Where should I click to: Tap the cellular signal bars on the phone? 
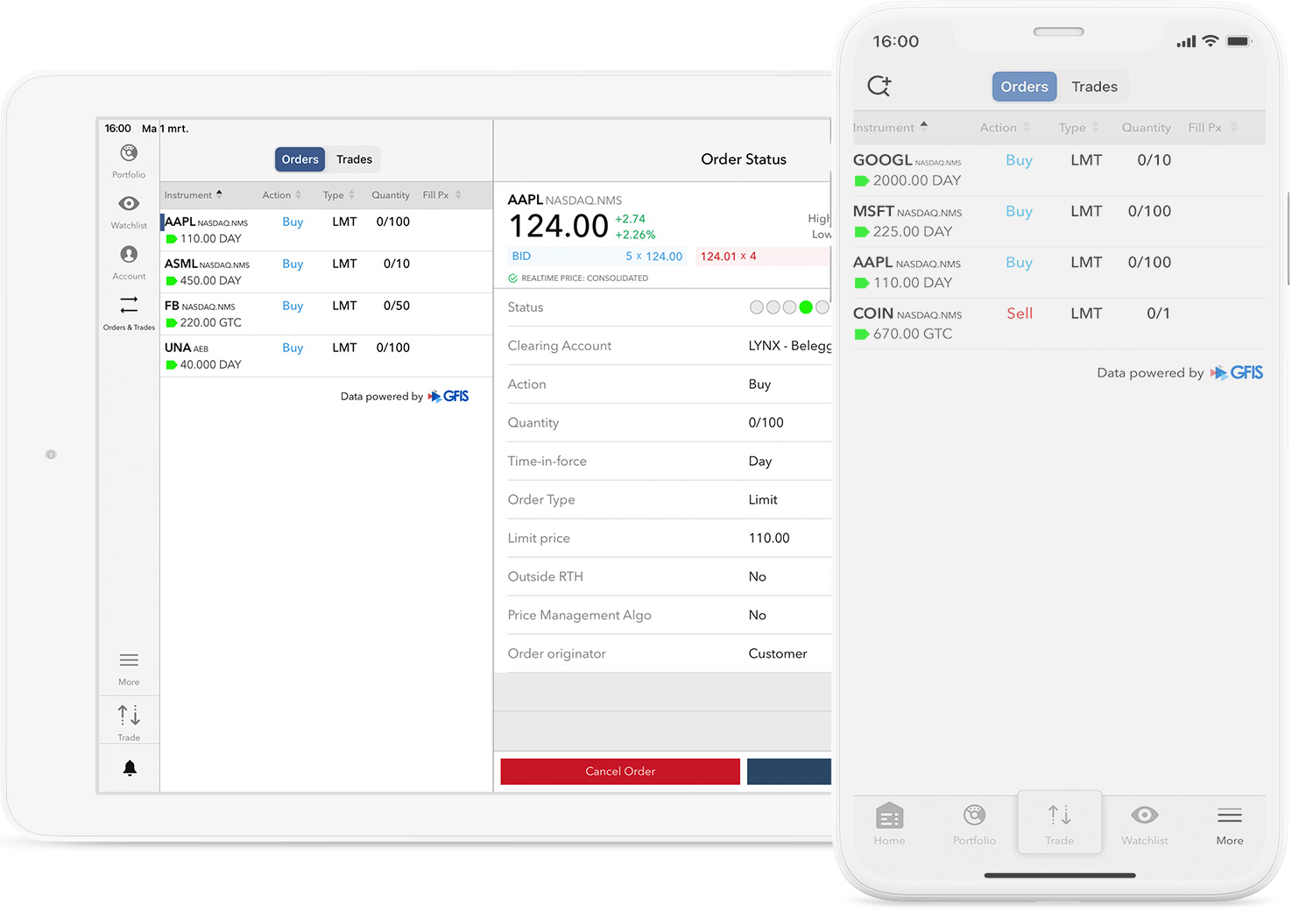coord(1186,42)
